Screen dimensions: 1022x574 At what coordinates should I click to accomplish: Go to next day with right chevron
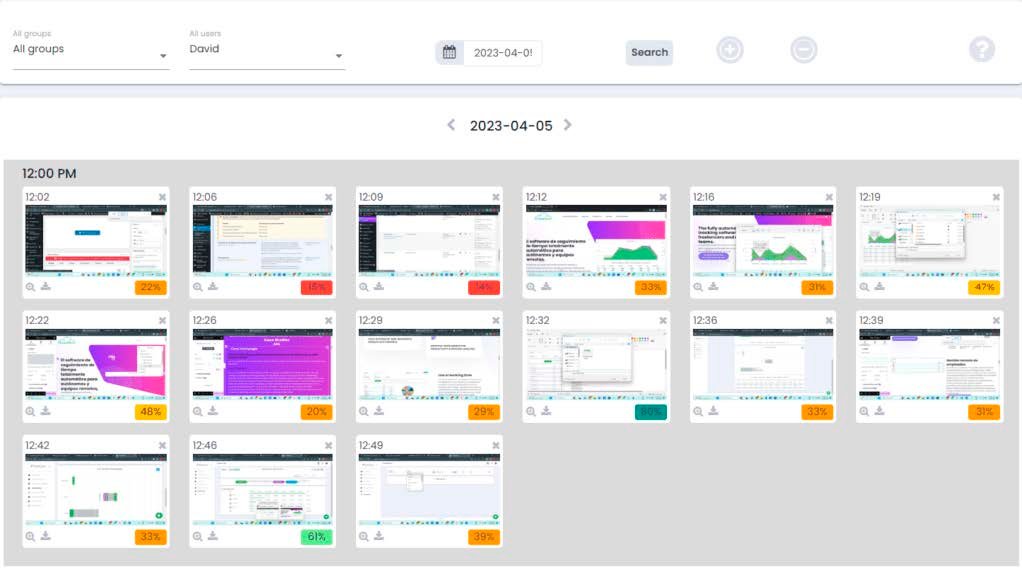pos(568,125)
